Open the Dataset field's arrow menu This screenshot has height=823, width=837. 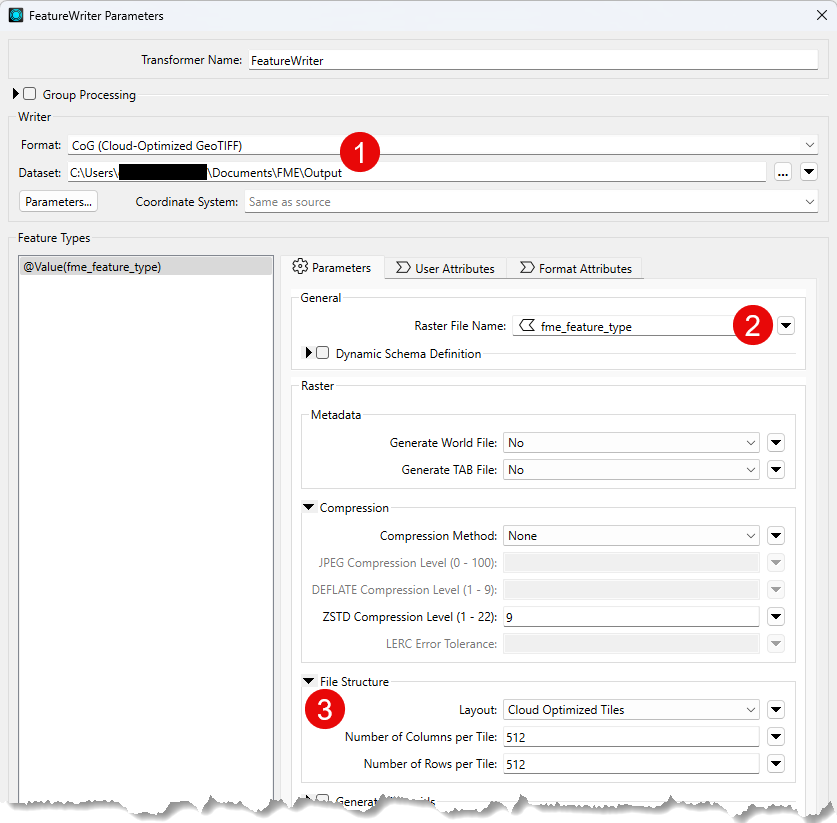coord(809,172)
